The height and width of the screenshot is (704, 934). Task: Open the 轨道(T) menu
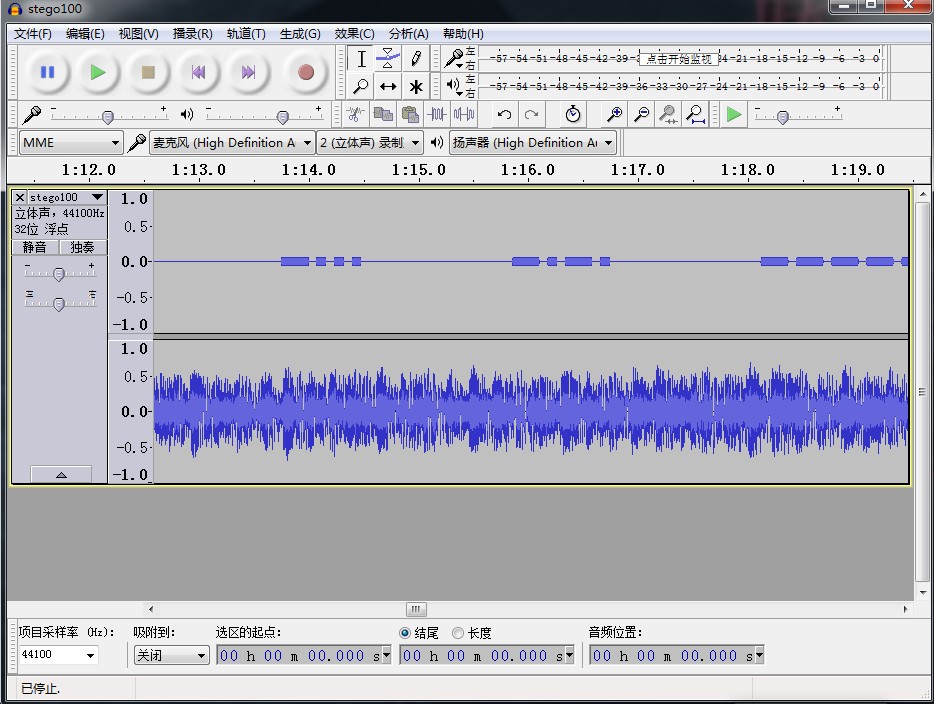coord(246,33)
